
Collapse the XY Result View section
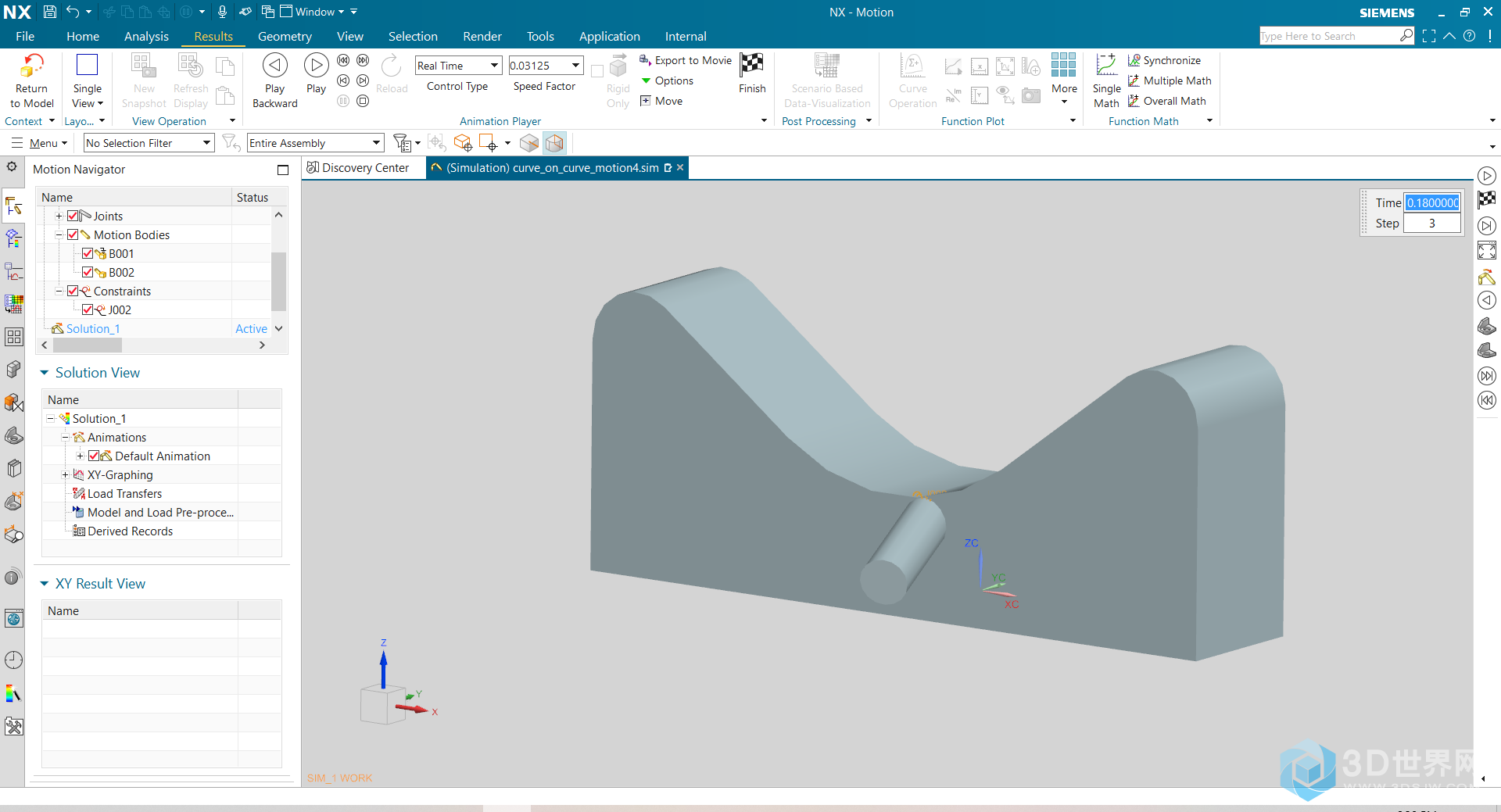[x=45, y=584]
